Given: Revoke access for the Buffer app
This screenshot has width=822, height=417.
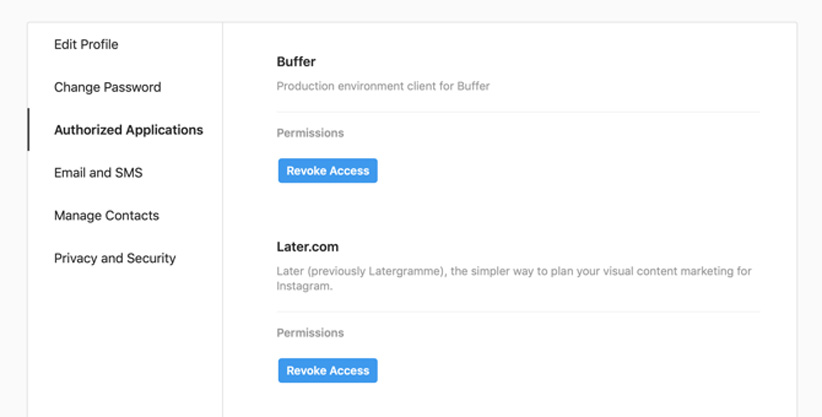Looking at the screenshot, I should (327, 171).
